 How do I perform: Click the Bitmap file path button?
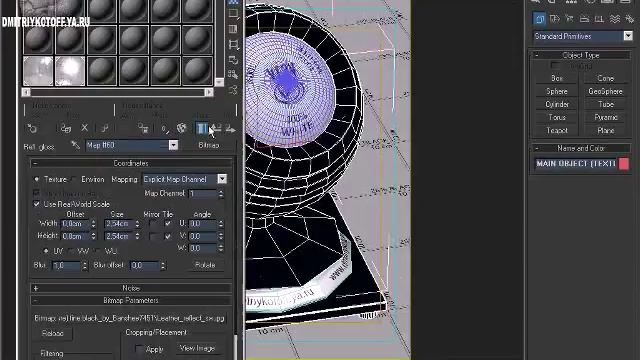pyautogui.click(x=130, y=318)
